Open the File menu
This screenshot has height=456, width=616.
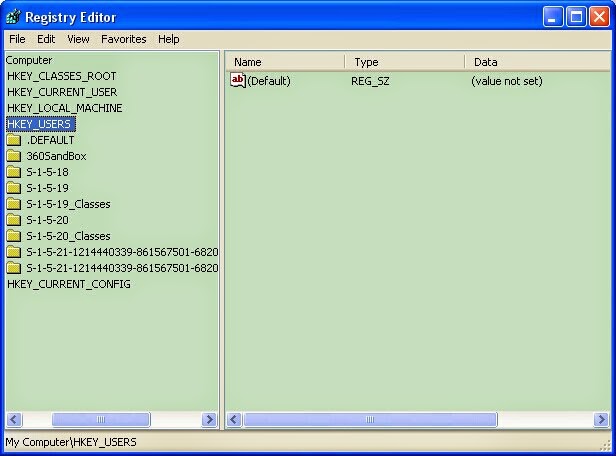coord(17,39)
